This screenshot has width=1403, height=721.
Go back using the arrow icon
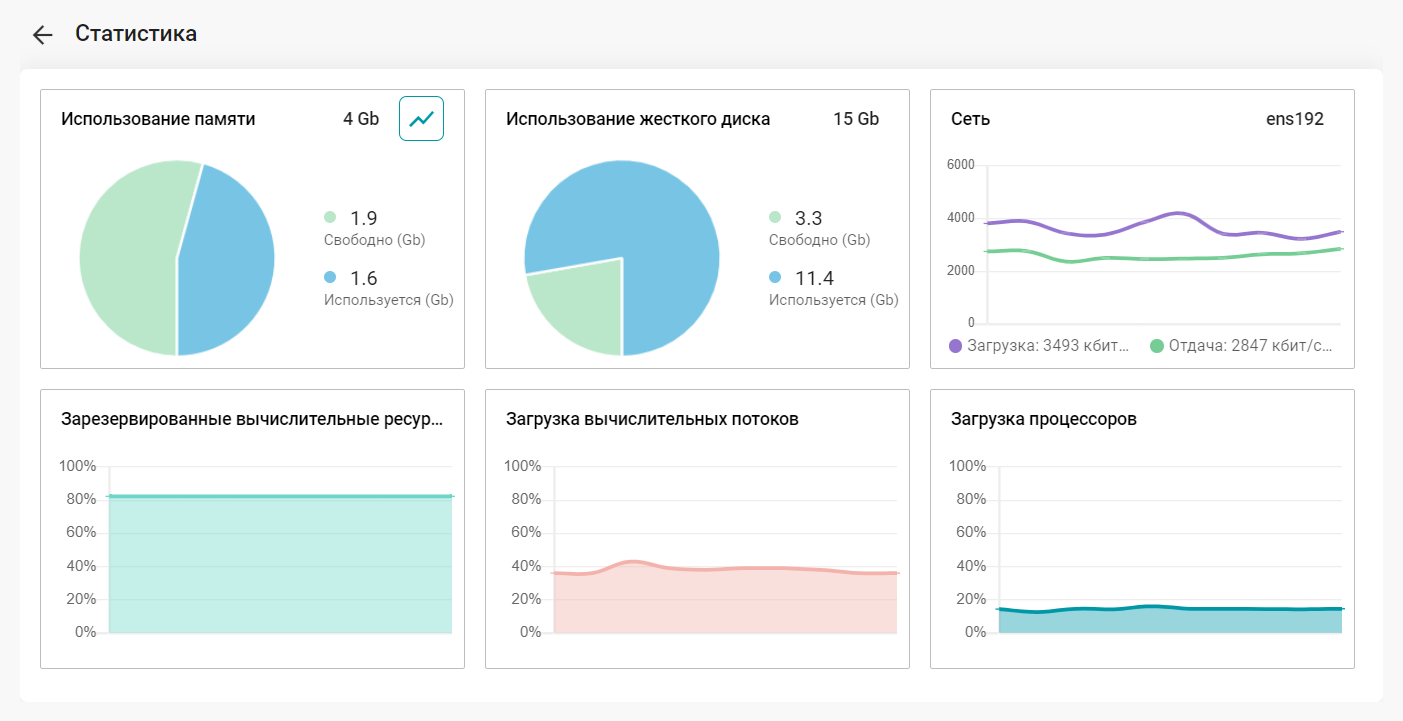[x=42, y=35]
